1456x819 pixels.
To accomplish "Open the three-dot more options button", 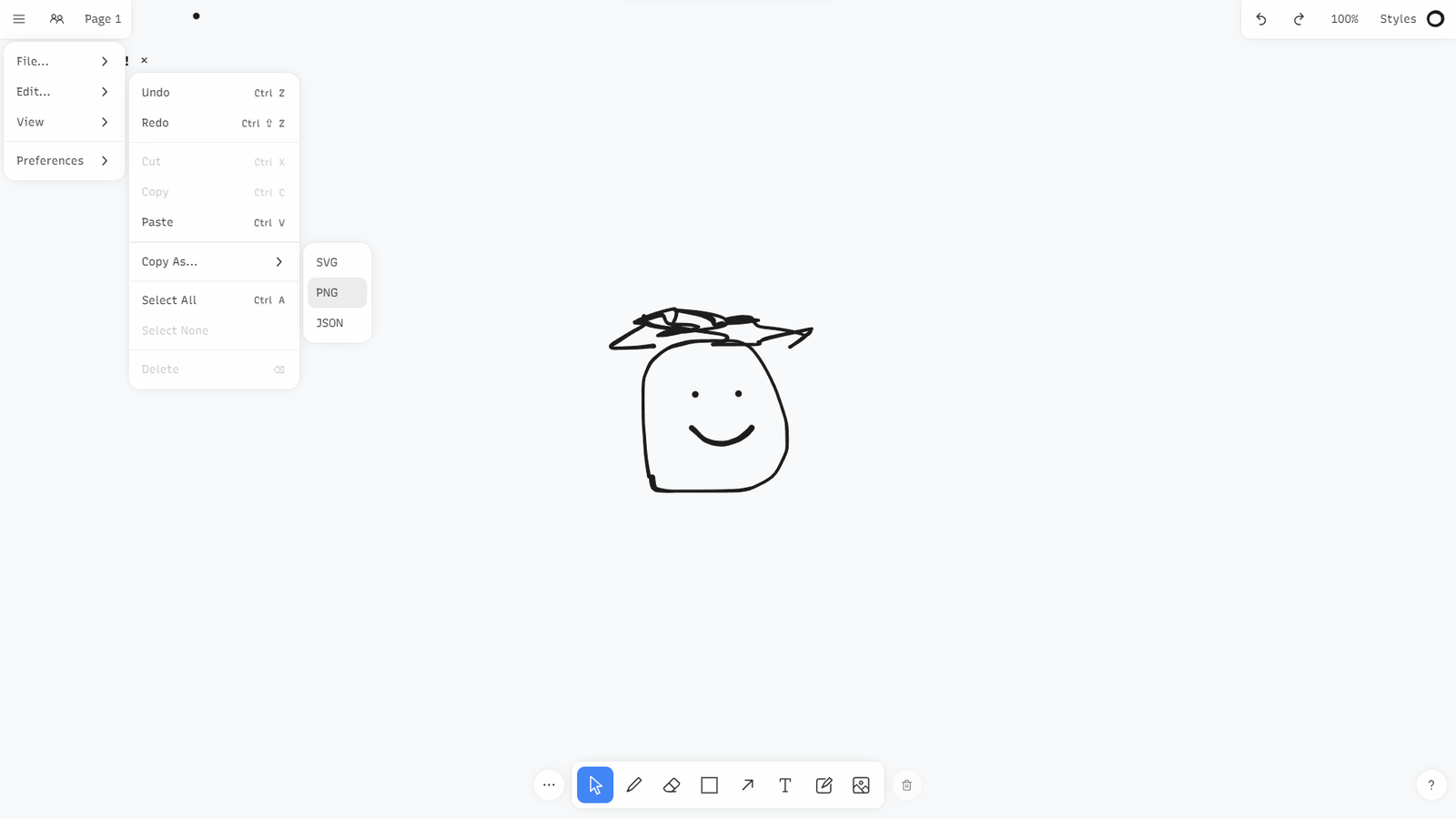I will coord(549,785).
